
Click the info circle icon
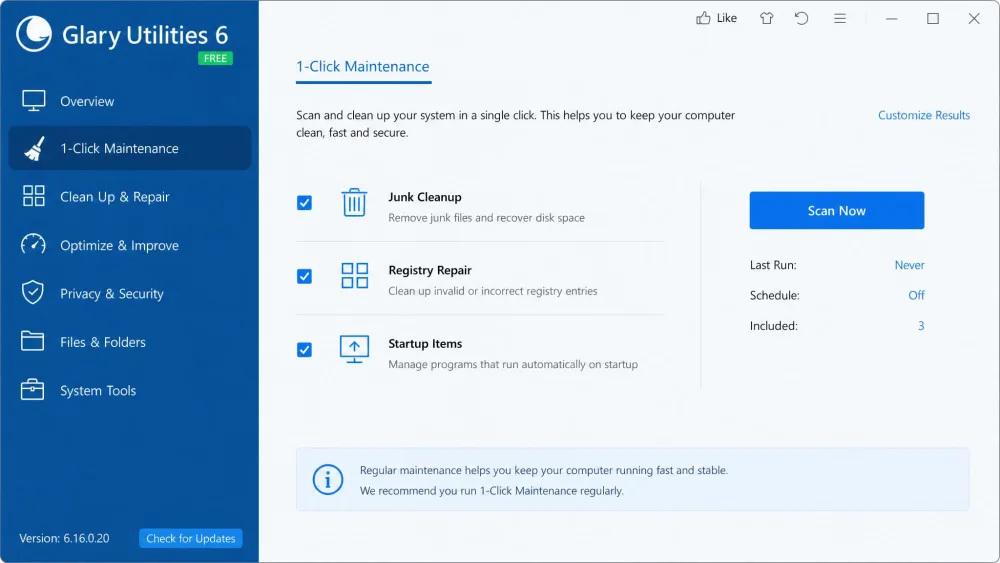pos(328,479)
